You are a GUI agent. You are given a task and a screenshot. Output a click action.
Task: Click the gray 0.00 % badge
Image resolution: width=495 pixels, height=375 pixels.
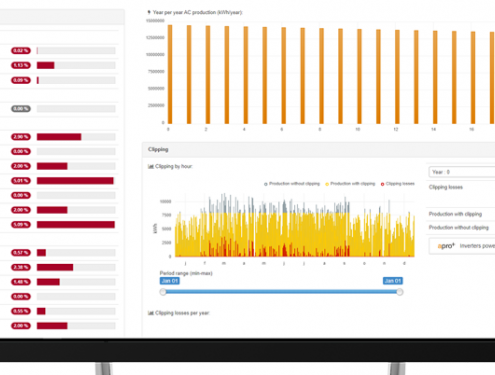(x=21, y=109)
